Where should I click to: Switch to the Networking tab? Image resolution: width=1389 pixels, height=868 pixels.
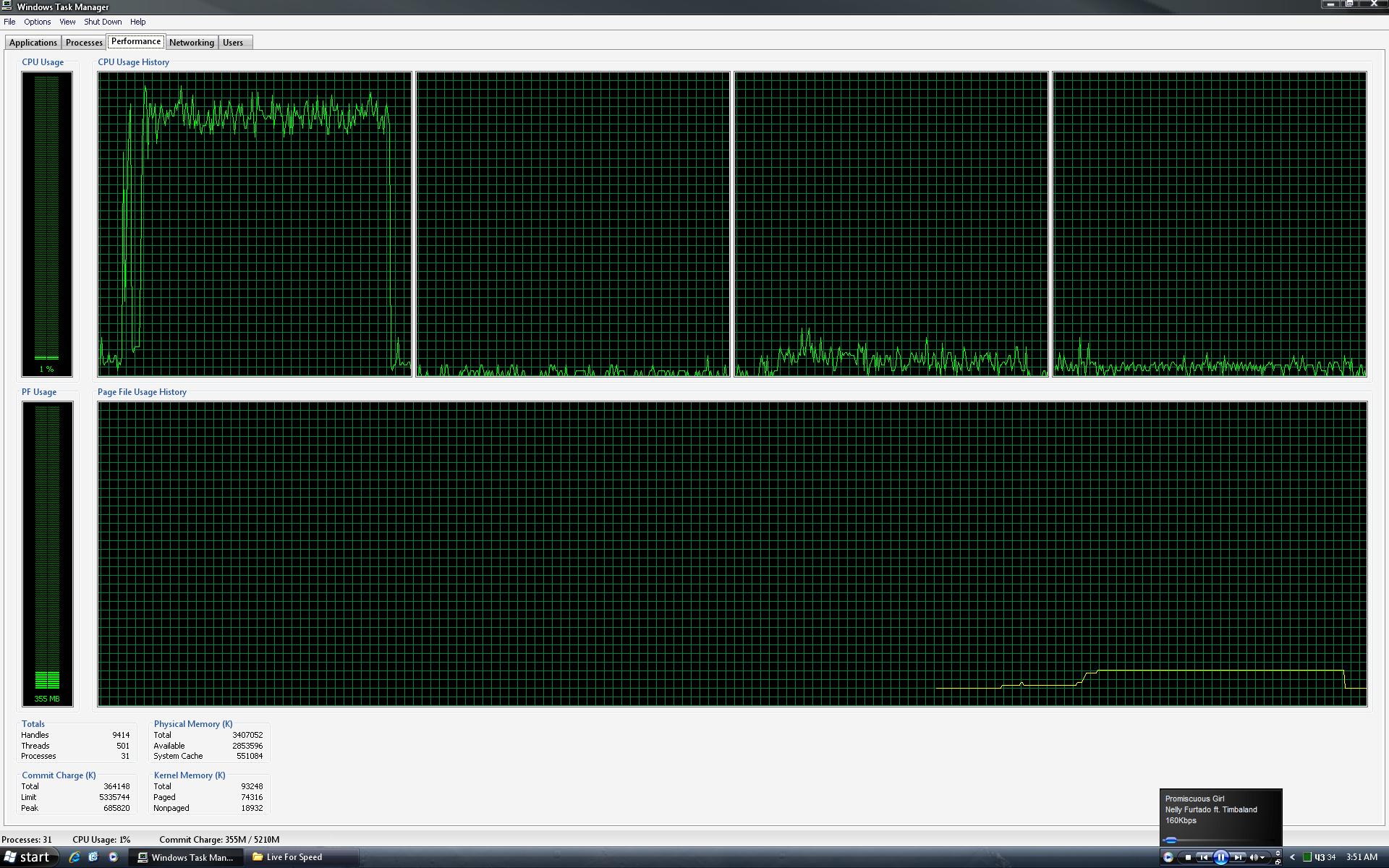pos(191,43)
